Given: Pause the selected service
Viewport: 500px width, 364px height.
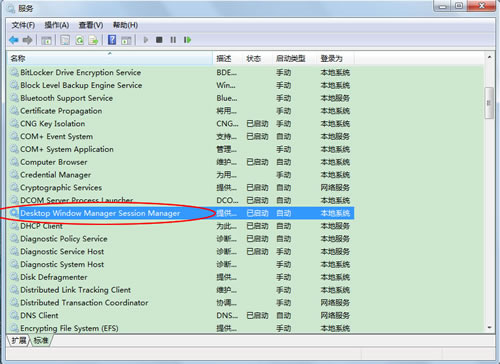Looking at the screenshot, I should (x=173, y=40).
